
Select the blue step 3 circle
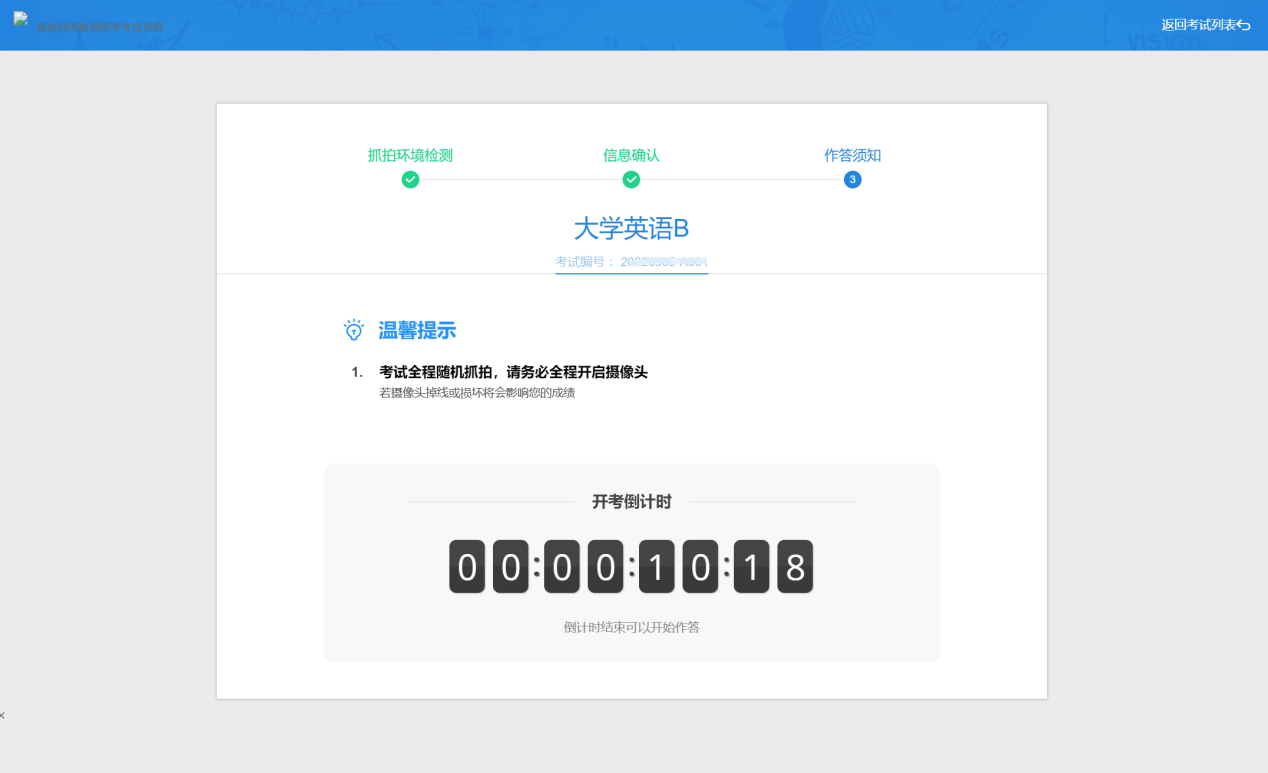(852, 180)
